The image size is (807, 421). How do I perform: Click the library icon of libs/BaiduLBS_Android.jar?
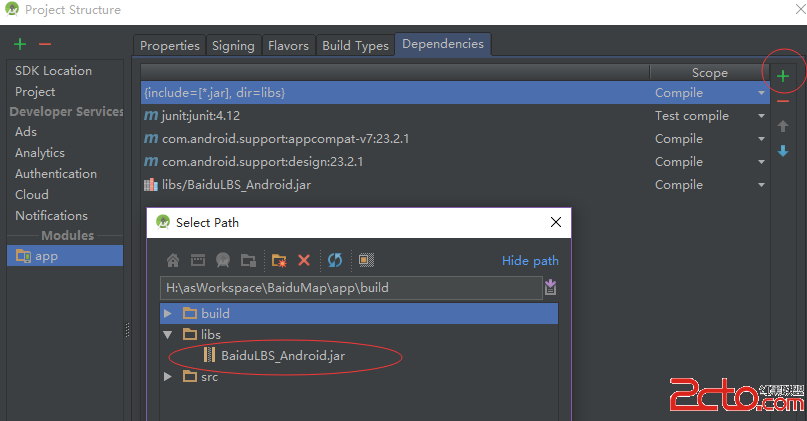click(x=150, y=185)
